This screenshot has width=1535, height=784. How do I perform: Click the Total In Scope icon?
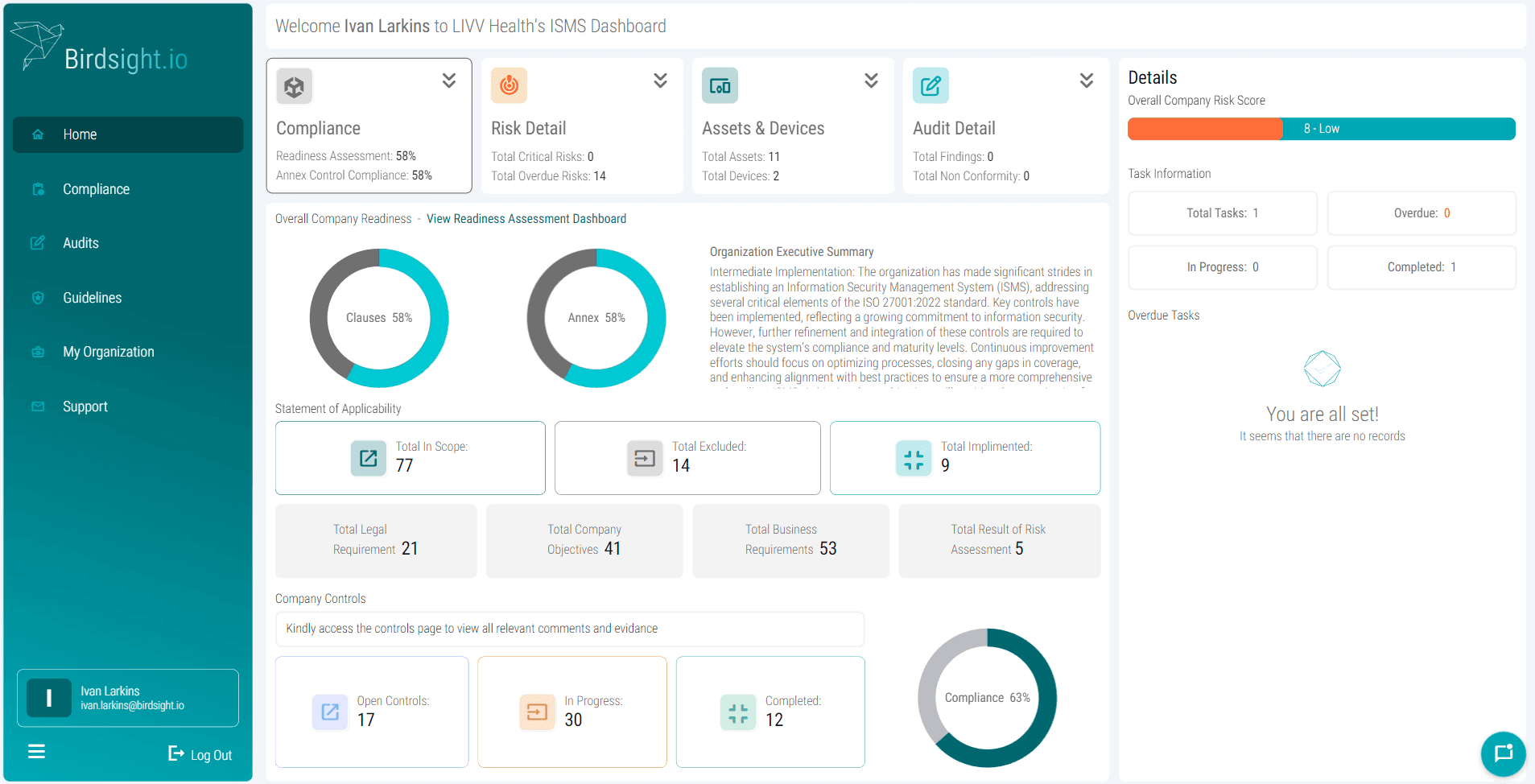click(369, 458)
